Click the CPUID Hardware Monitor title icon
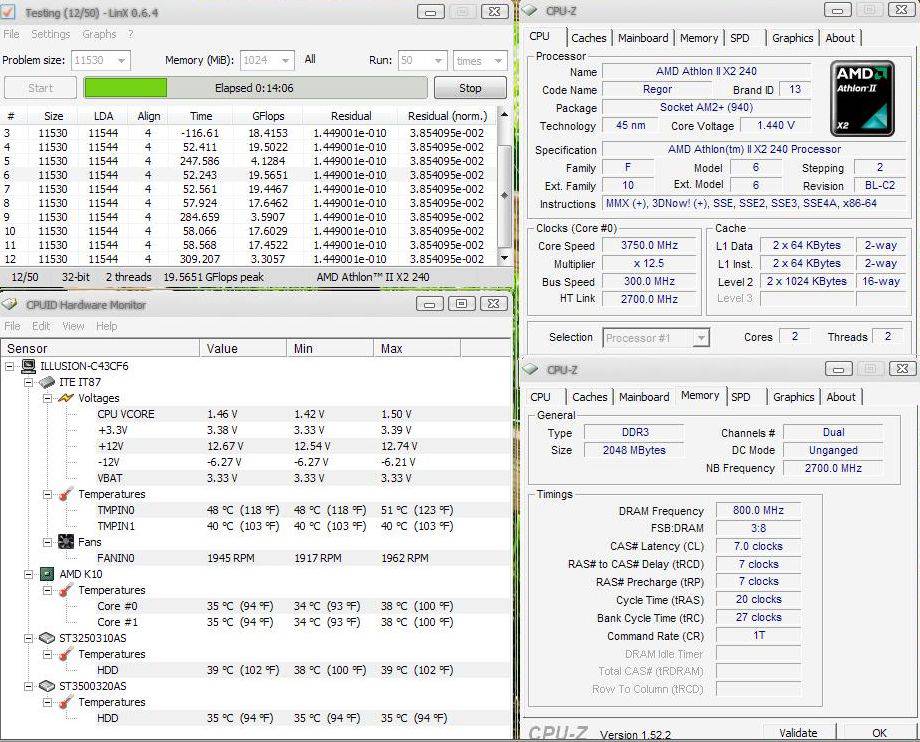The image size is (920, 742). point(9,305)
